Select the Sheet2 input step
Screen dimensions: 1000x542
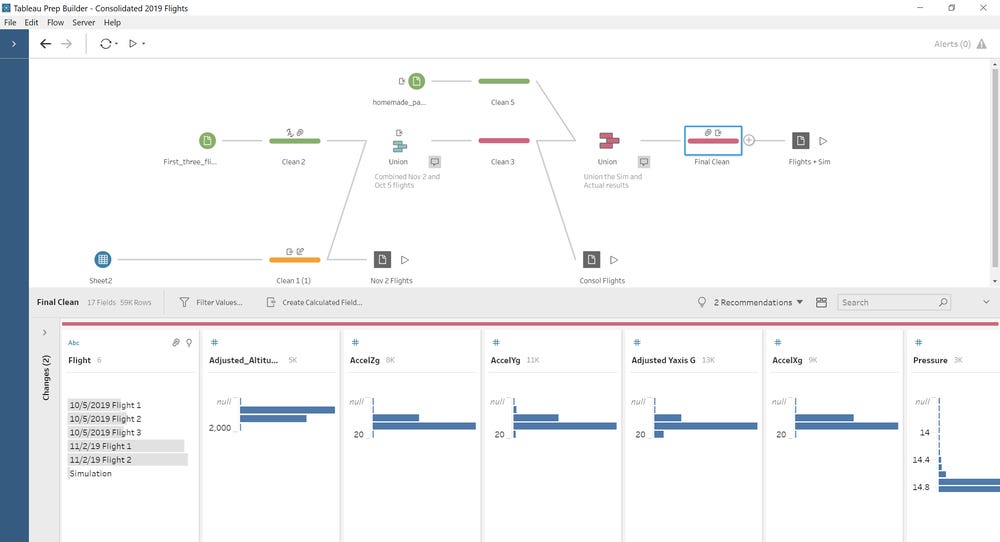click(103, 260)
